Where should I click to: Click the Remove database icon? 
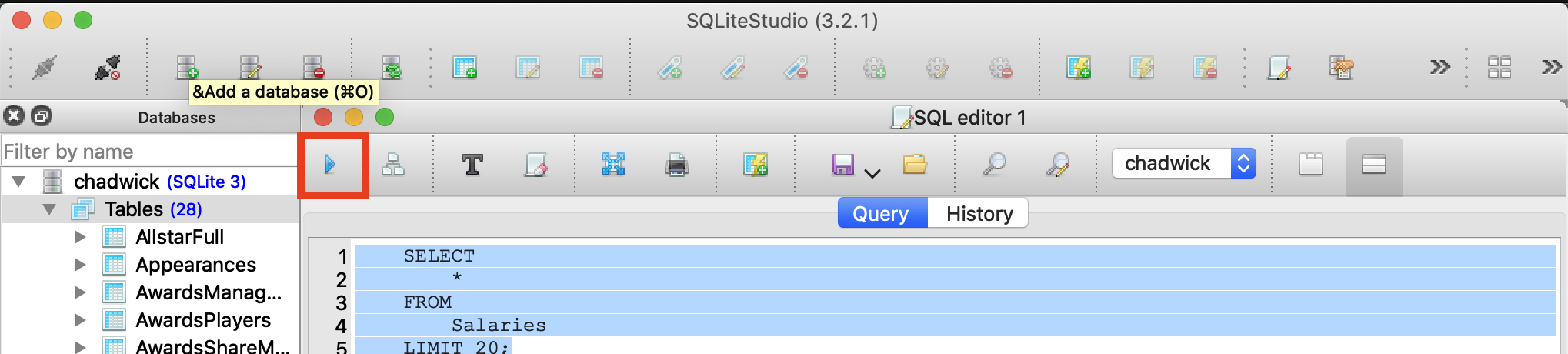(313, 68)
